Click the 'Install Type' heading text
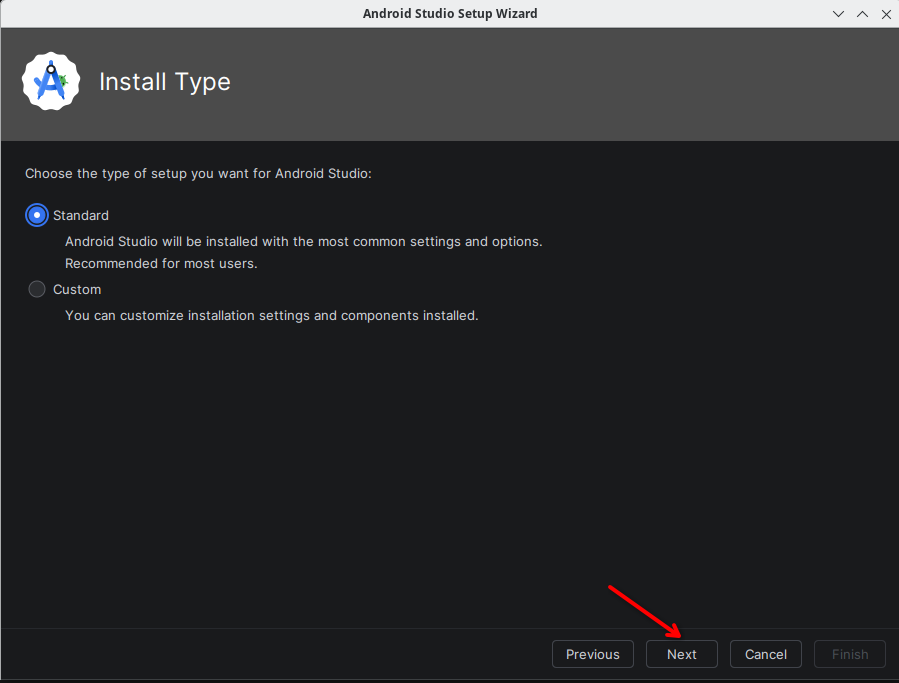 click(x=165, y=82)
